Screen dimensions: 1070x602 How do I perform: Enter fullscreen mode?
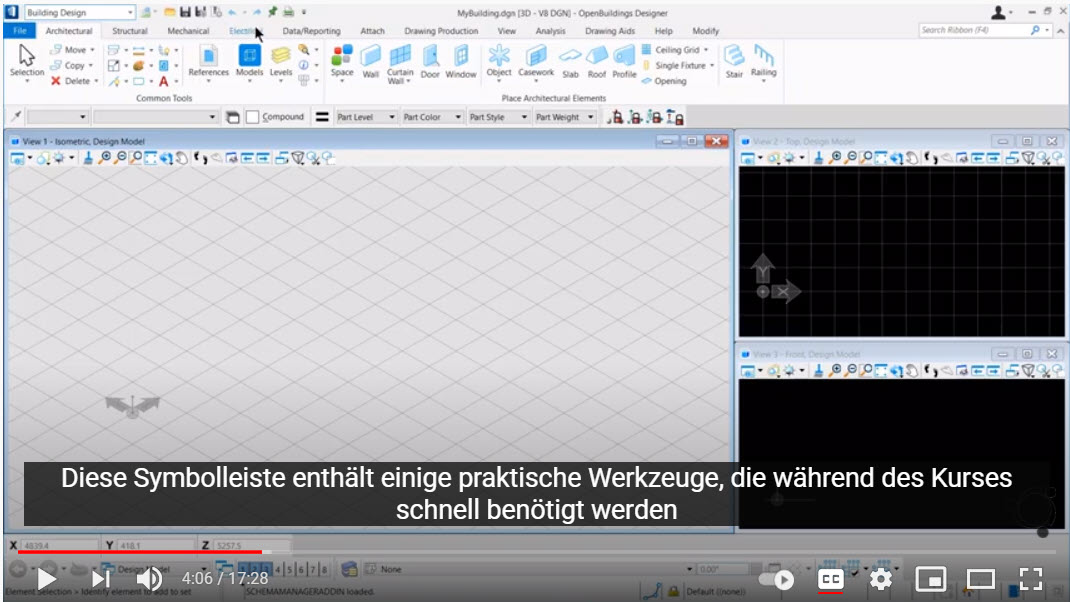1030,579
